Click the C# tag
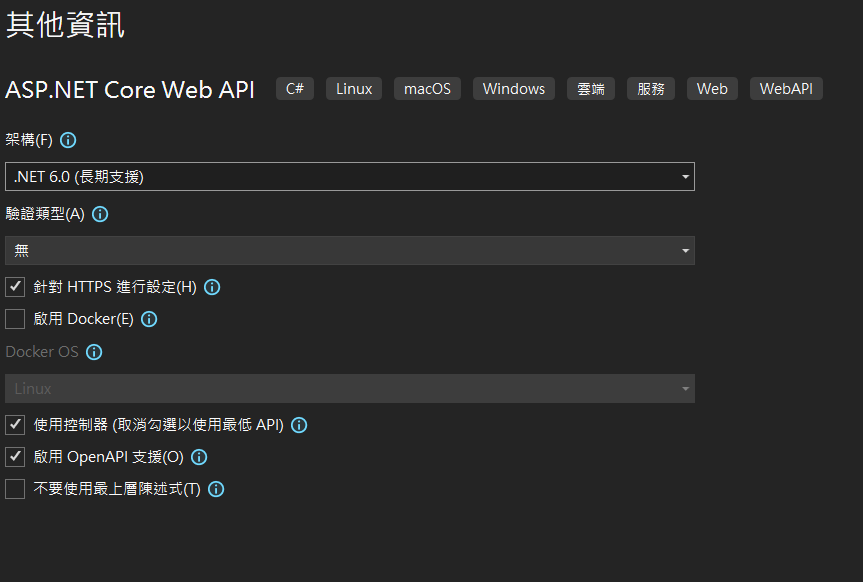863x582 pixels. (x=295, y=89)
